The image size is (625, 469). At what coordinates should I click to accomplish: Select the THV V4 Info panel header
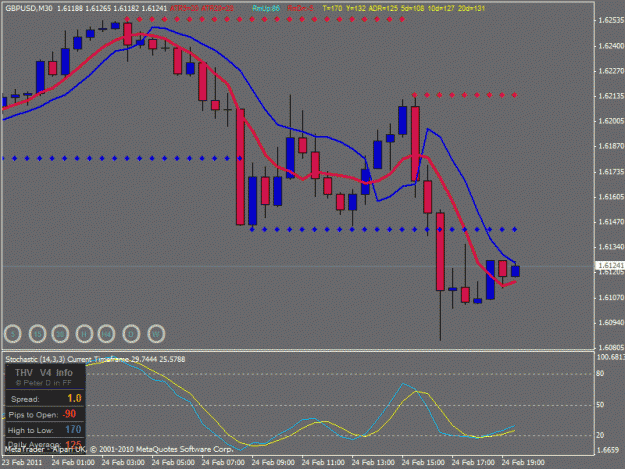(44, 373)
